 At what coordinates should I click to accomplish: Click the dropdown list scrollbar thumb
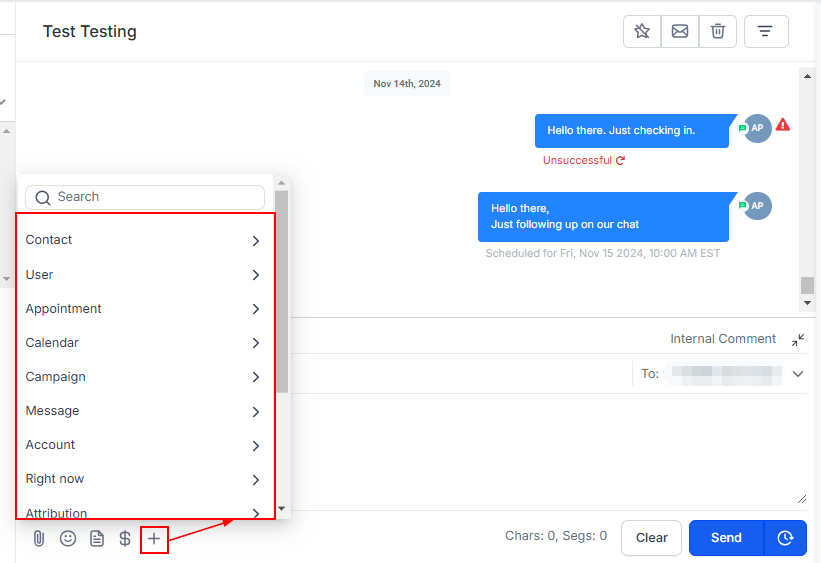click(x=281, y=291)
